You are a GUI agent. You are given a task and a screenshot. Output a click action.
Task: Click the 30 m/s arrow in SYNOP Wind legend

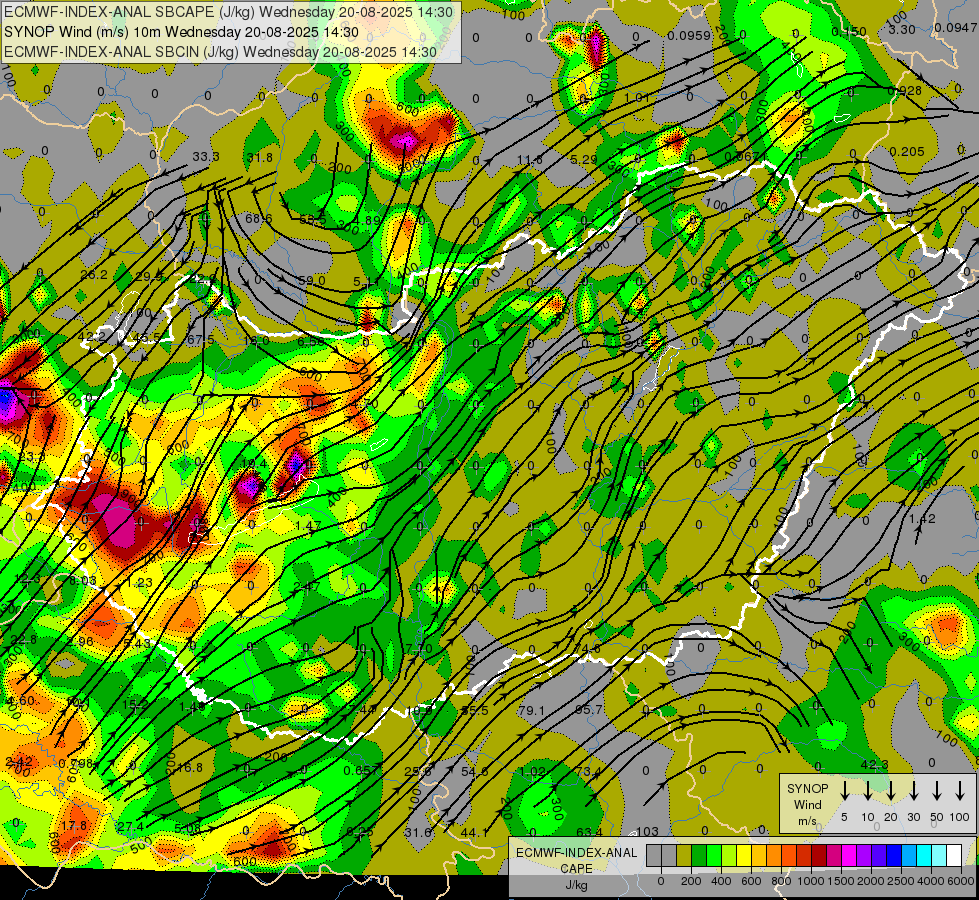[x=913, y=791]
